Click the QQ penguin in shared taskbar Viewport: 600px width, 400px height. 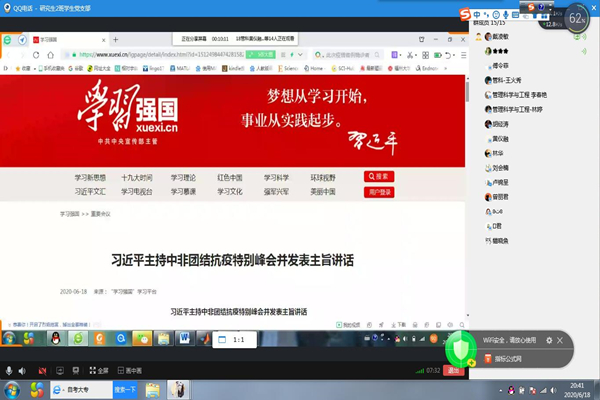[56, 338]
